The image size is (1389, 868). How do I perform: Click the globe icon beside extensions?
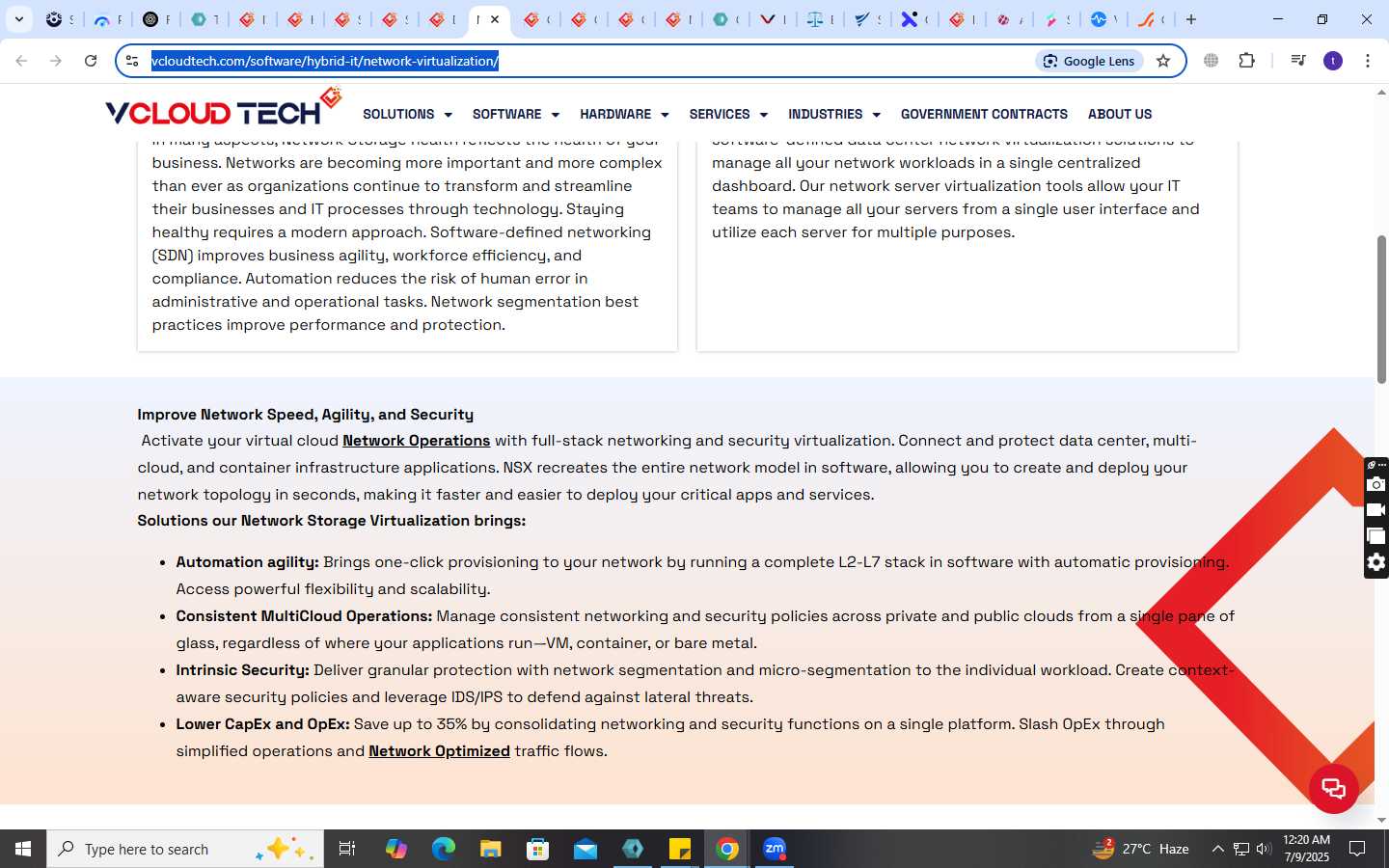[1211, 61]
